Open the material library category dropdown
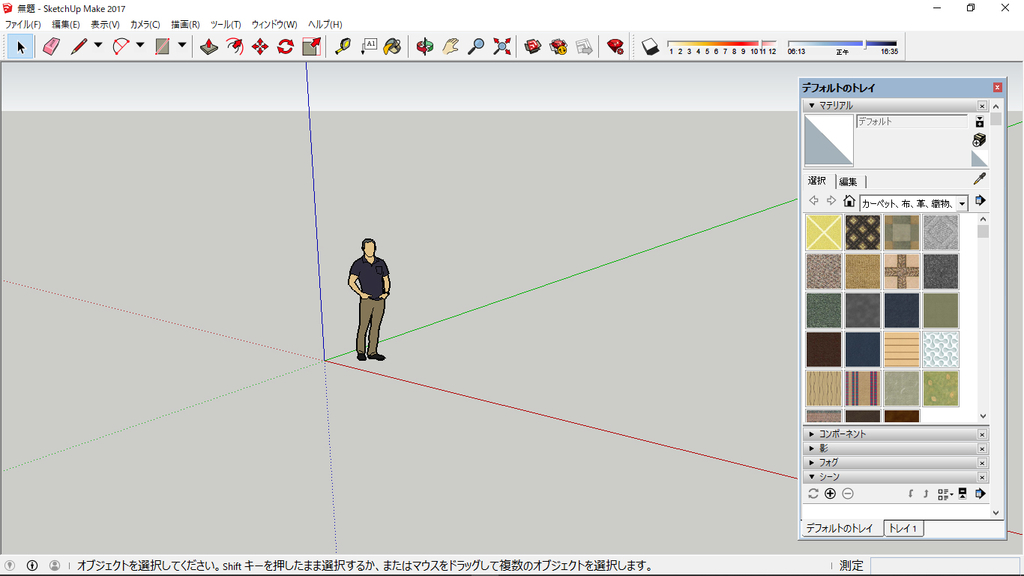This screenshot has height=576, width=1024. 962,204
